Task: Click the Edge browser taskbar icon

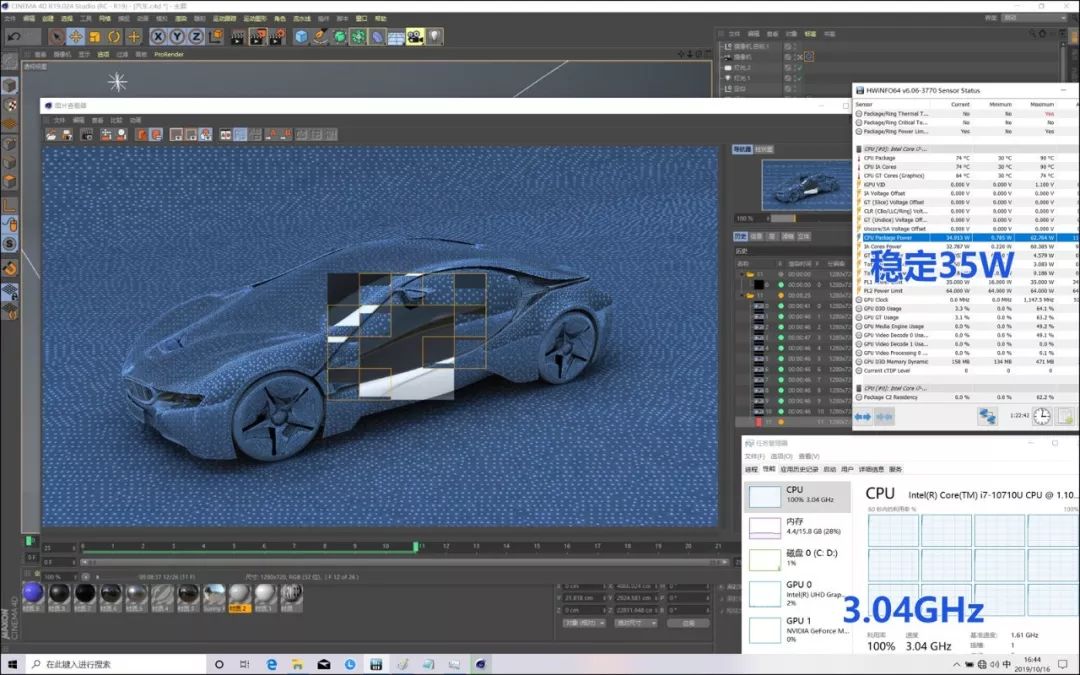Action: pyautogui.click(x=272, y=664)
